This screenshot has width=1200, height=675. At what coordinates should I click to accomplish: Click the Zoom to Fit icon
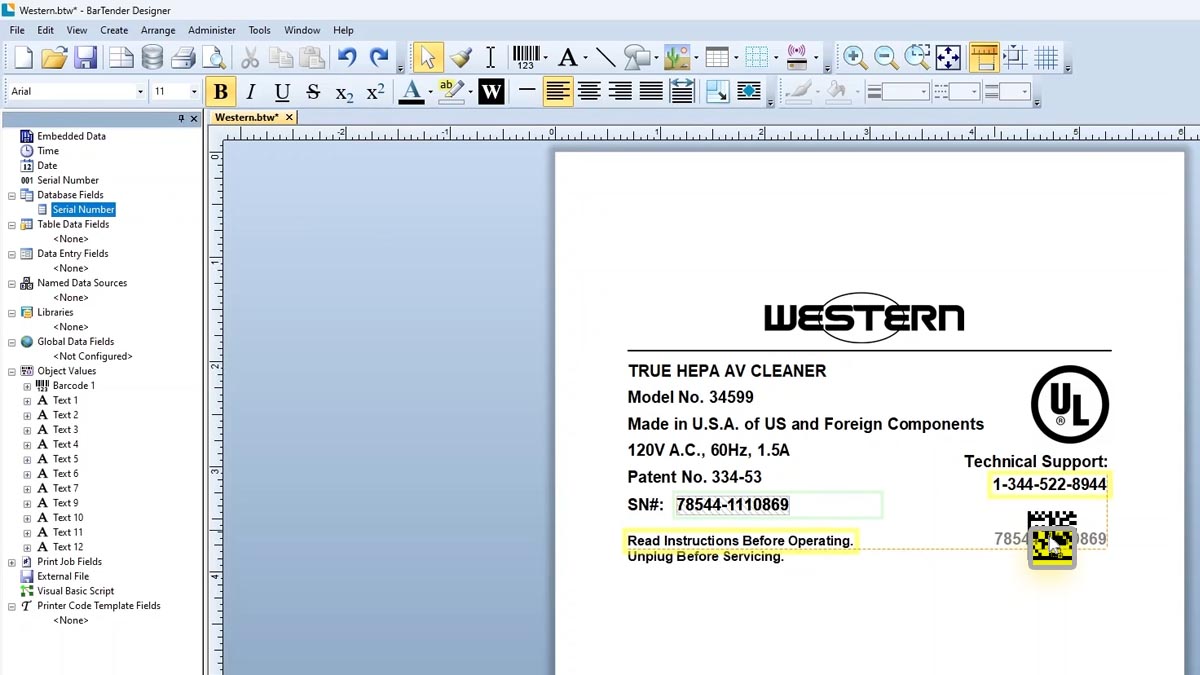pyautogui.click(x=948, y=57)
